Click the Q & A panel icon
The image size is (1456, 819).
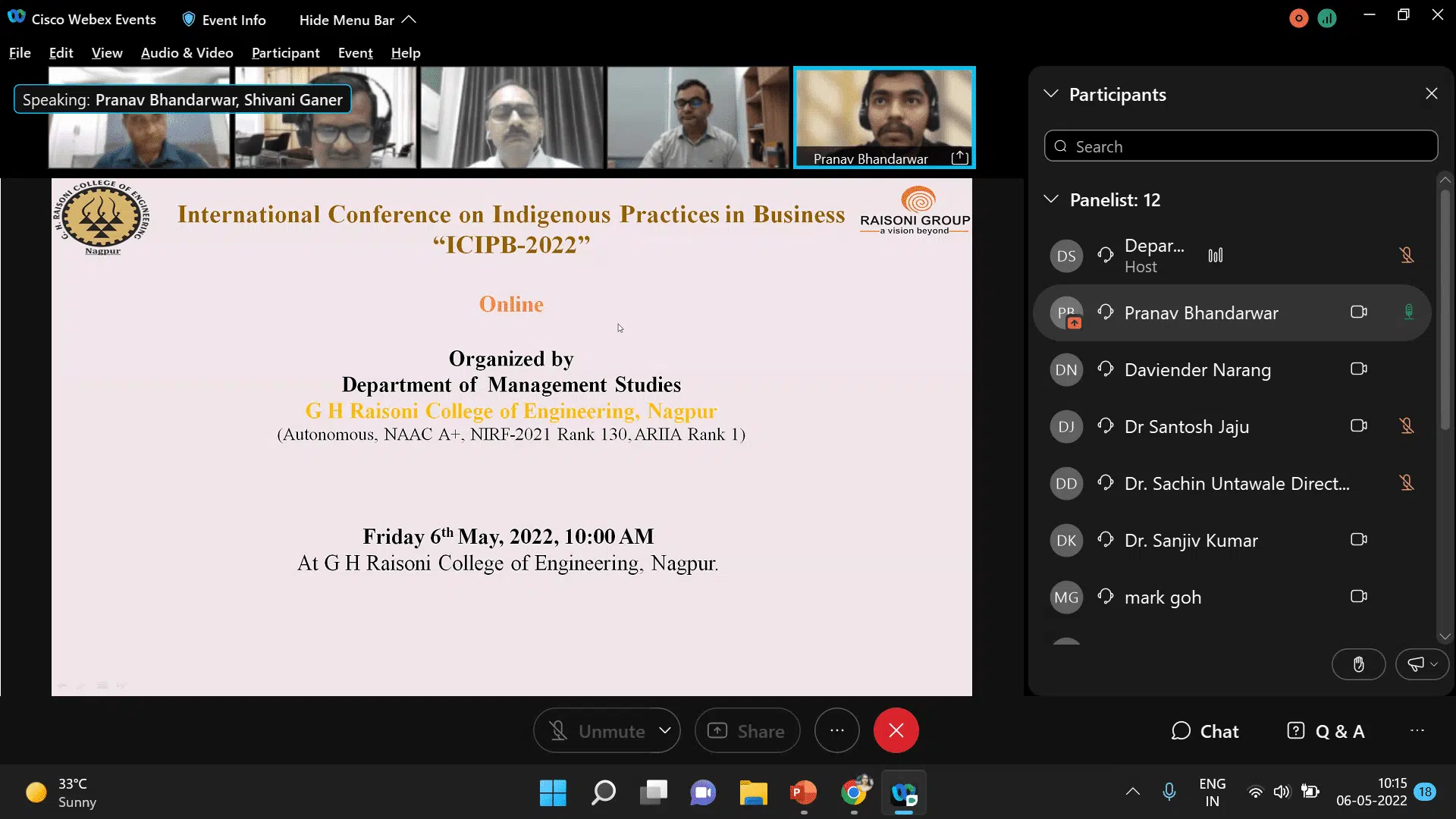coord(1296,731)
